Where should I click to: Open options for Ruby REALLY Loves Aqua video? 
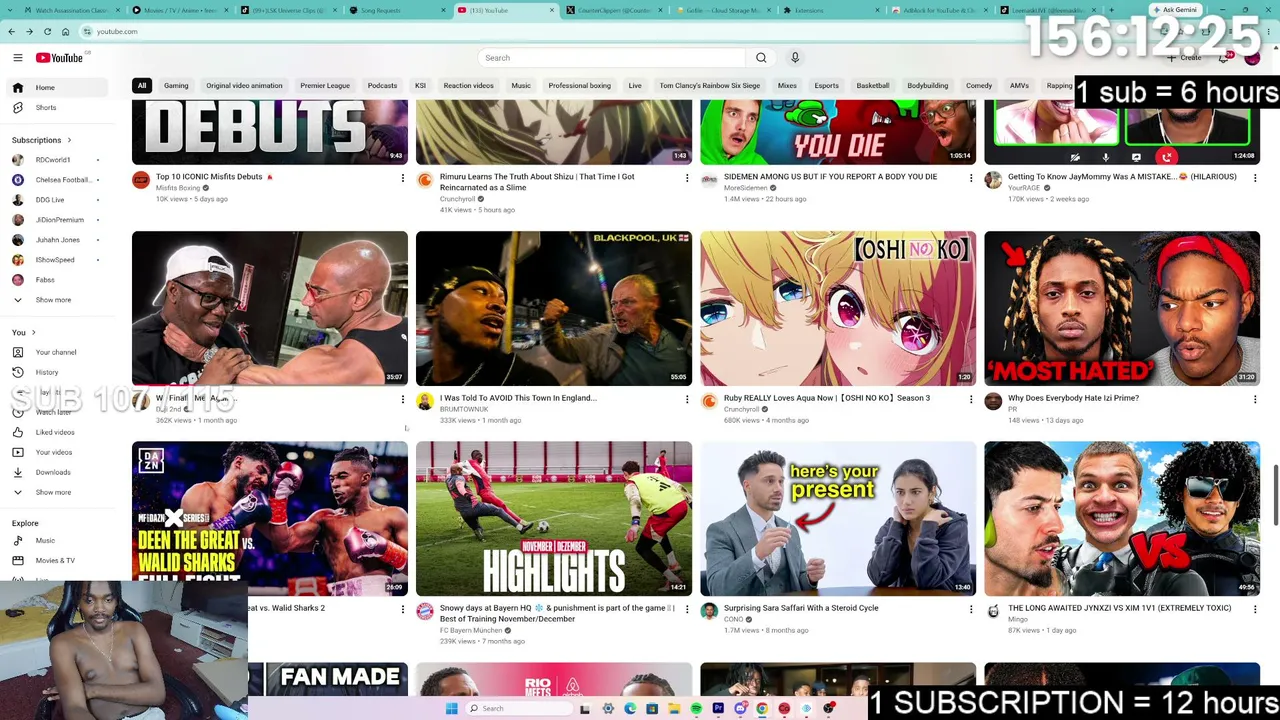point(971,399)
